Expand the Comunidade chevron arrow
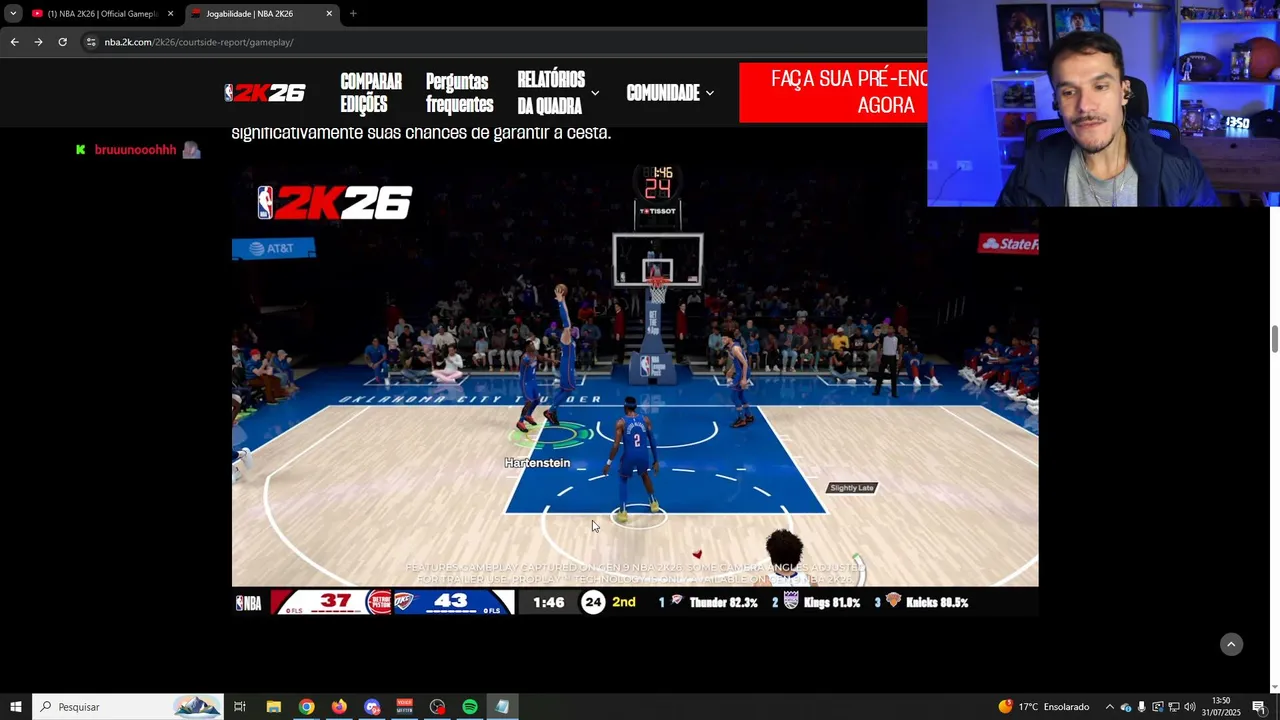1280x720 pixels. pos(710,93)
